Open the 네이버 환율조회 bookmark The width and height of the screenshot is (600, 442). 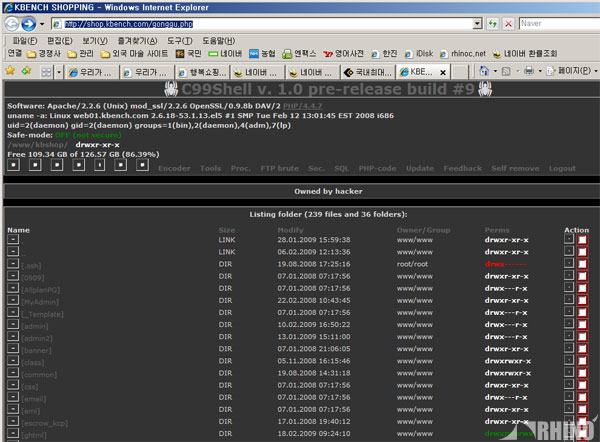[x=525, y=54]
